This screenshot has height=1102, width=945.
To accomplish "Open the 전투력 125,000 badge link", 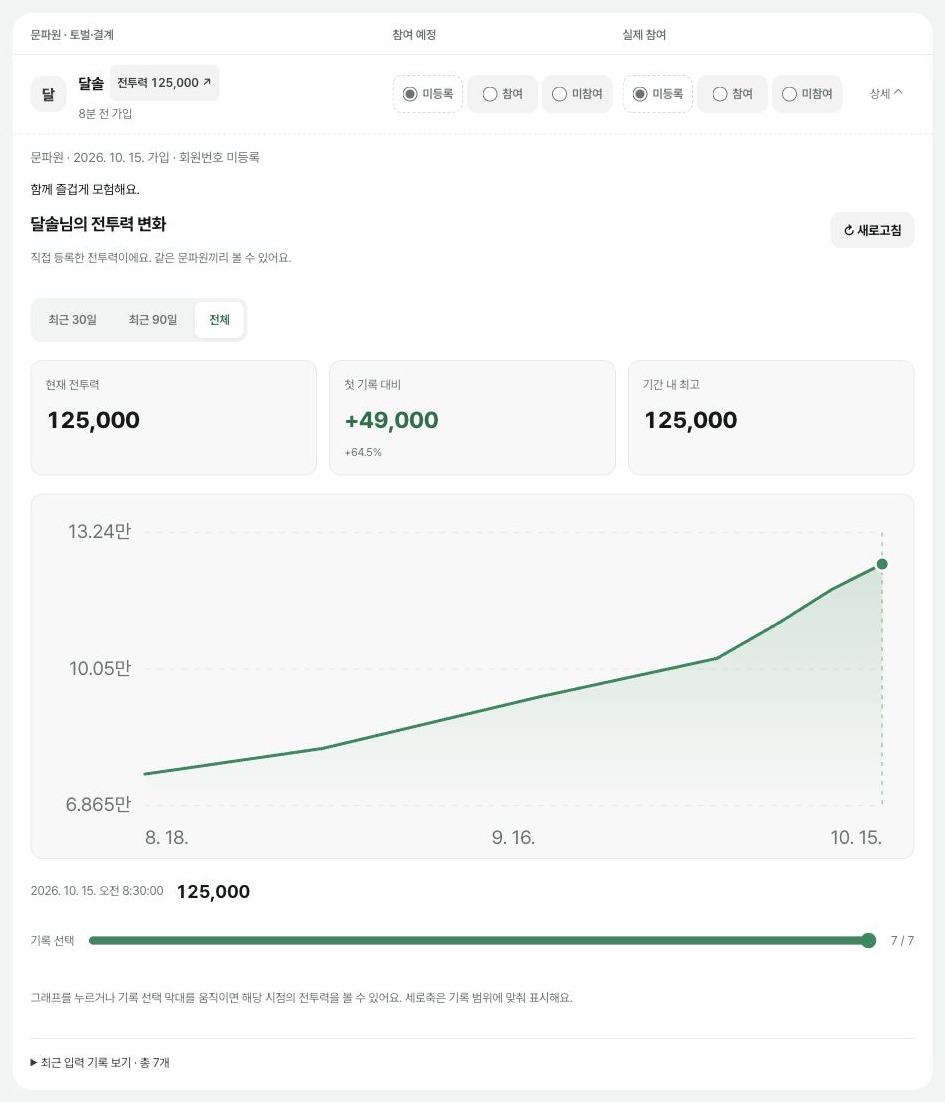I will click(164, 83).
